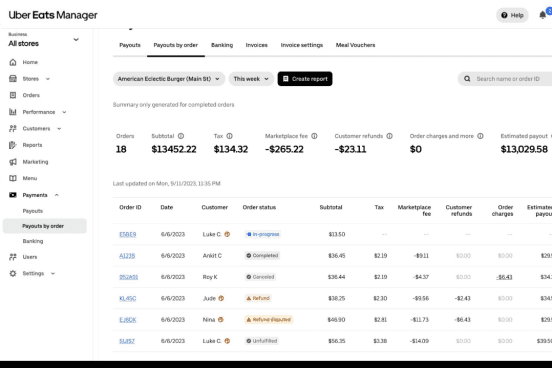Click the Completed status badge

(x=262, y=256)
